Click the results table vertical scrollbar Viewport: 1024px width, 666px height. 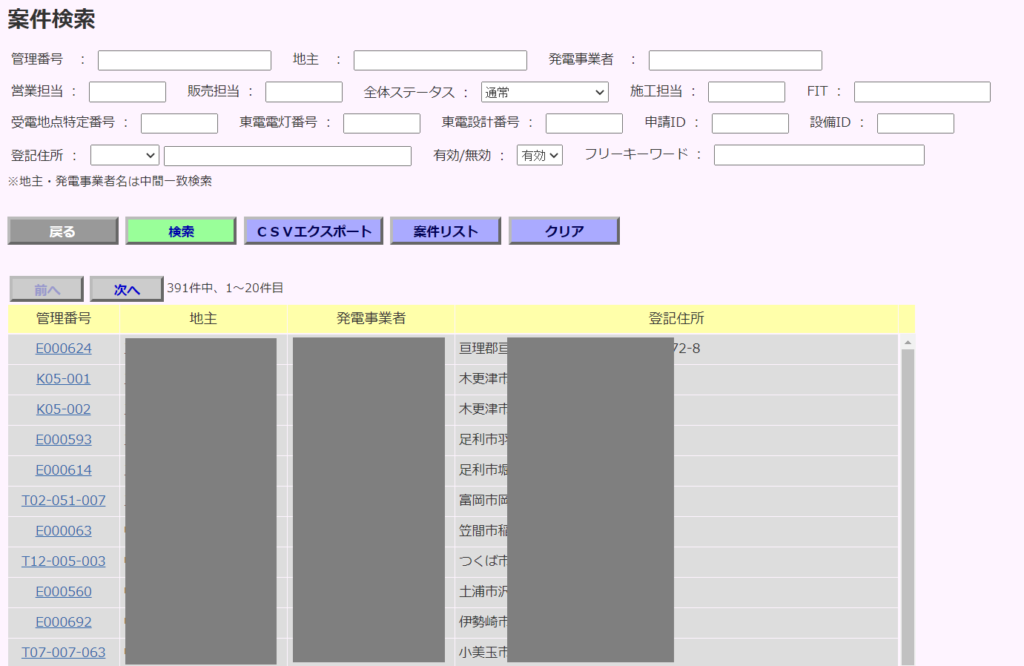point(907,500)
